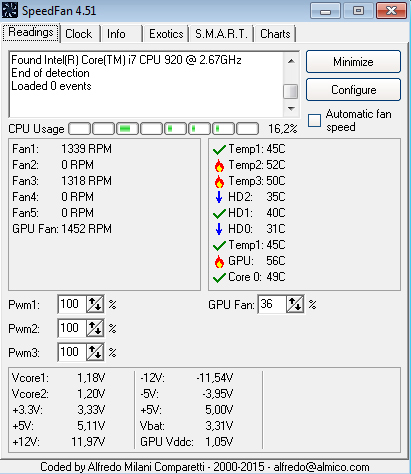Click the flame icon next to Temp2

point(219,165)
